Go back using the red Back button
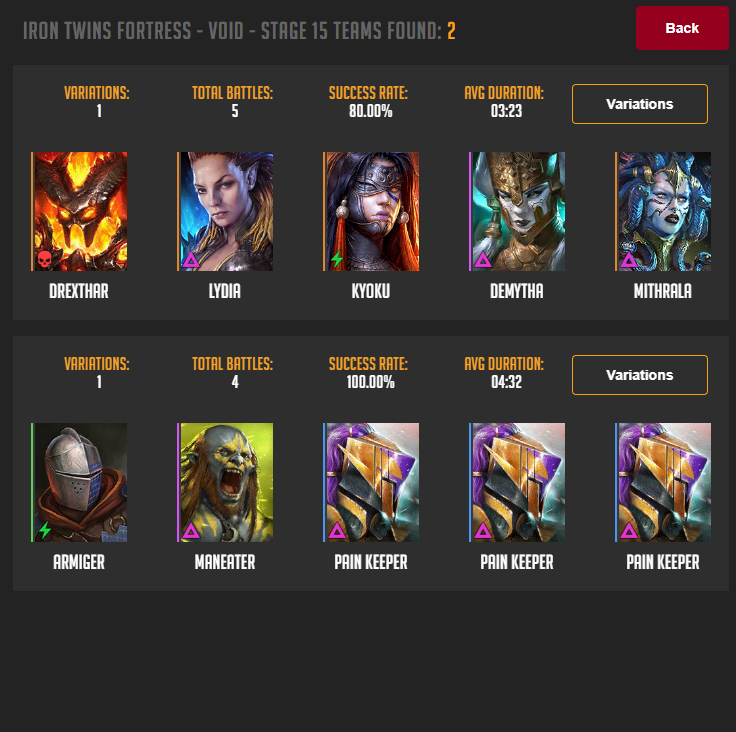 pyautogui.click(x=682, y=28)
